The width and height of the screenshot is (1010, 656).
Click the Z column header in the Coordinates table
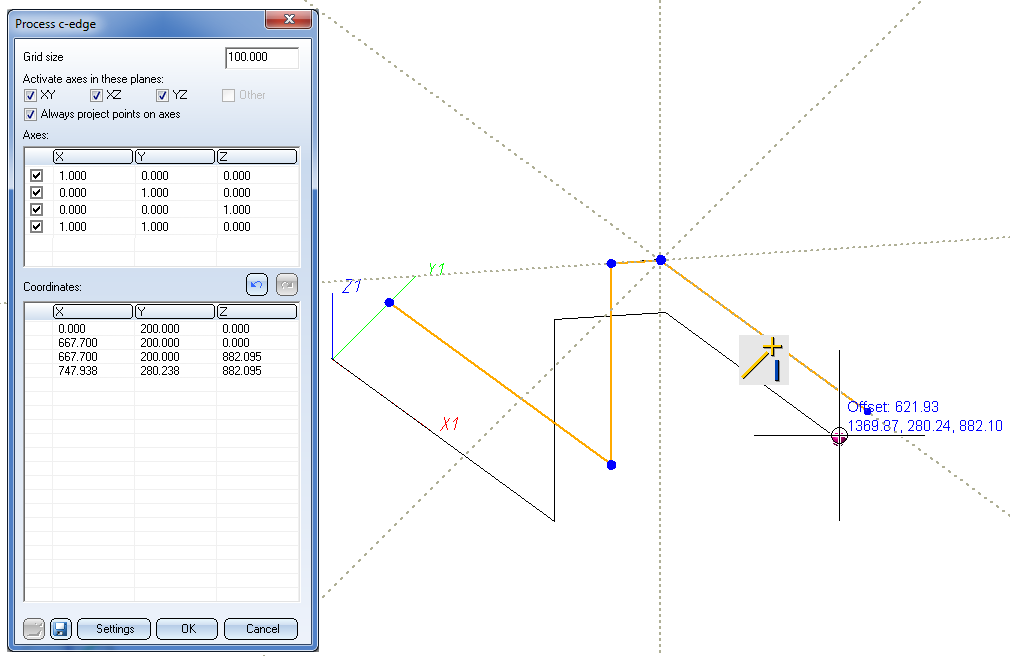click(x=256, y=311)
